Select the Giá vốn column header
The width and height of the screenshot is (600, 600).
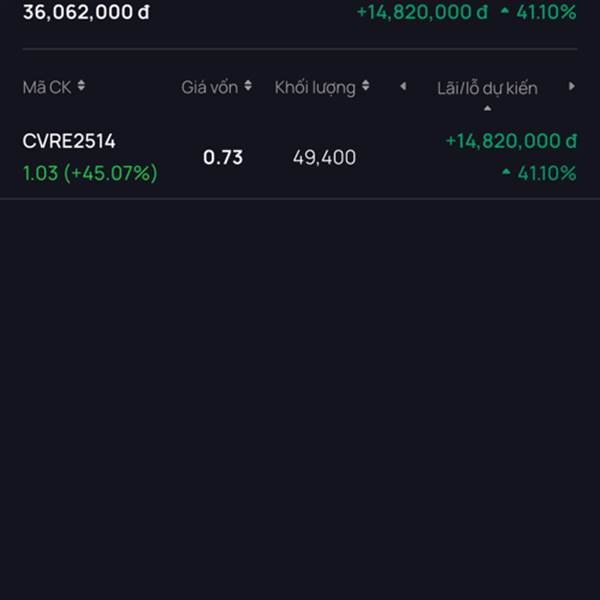coord(209,88)
